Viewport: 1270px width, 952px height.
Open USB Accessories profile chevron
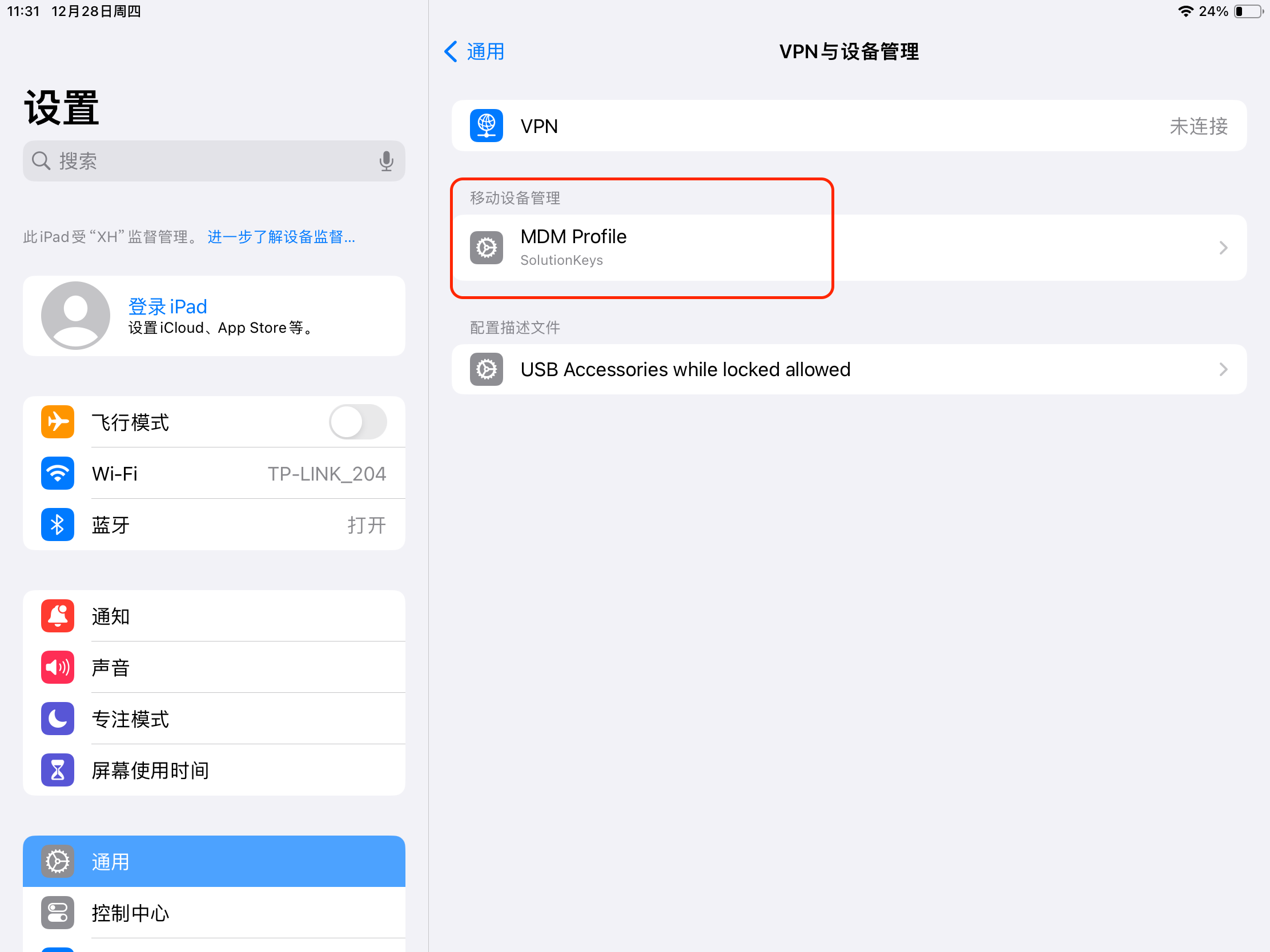pos(1223,369)
